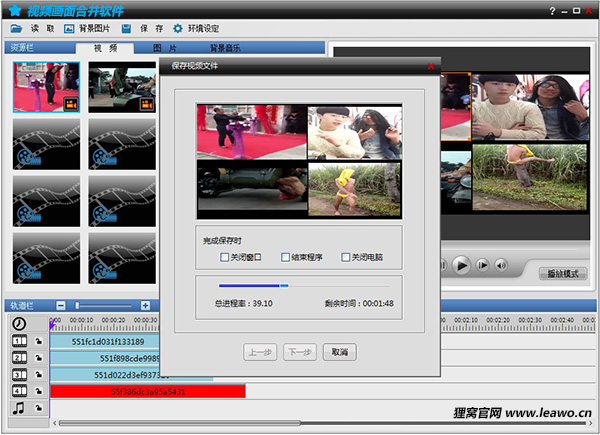Toggle lock on track 4
Screen dimensions: 600x435
39,391
